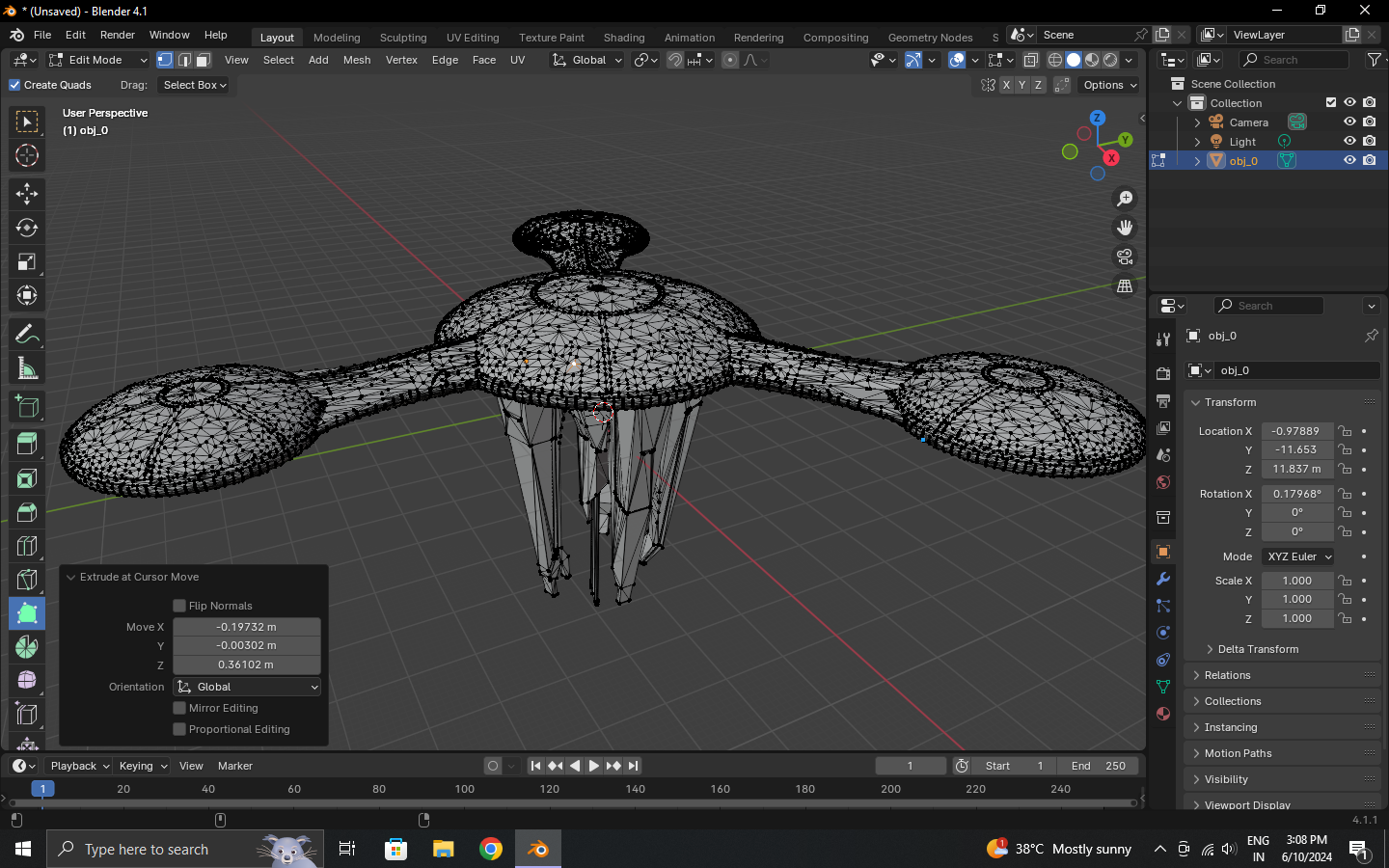Select the Move tool in toolbar

pos(27,194)
